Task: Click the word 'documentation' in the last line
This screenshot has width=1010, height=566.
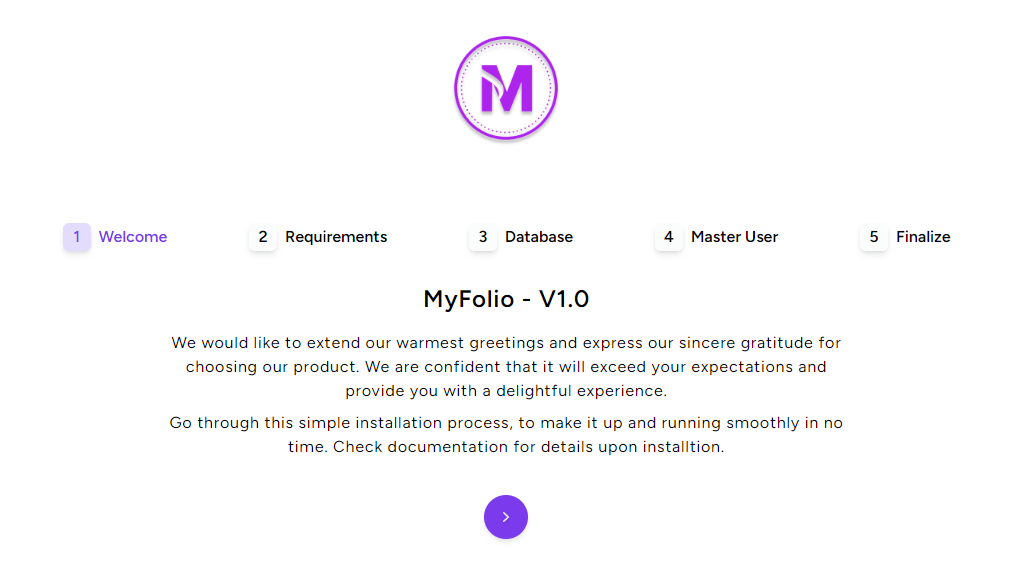Action: [439, 447]
